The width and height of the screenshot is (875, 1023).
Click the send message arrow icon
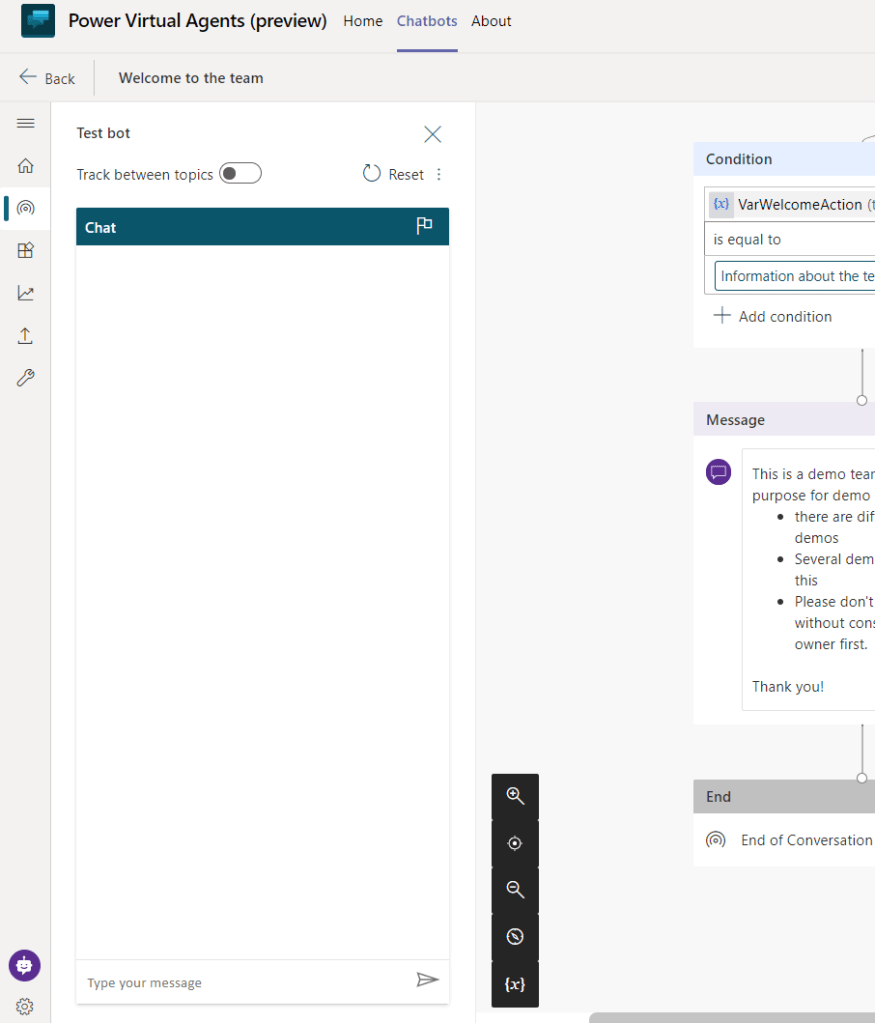[x=427, y=980]
